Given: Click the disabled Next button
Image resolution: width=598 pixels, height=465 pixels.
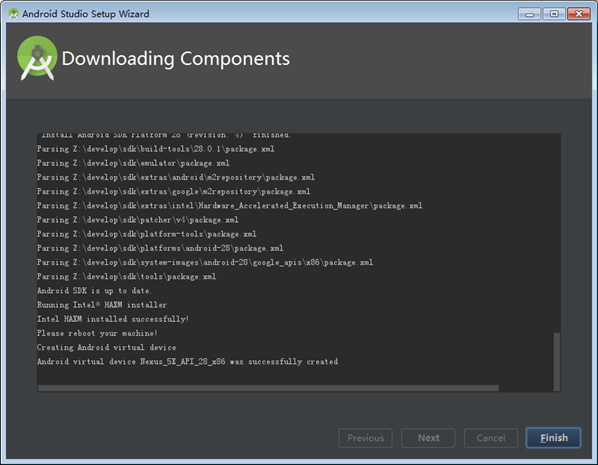Looking at the screenshot, I should point(428,438).
